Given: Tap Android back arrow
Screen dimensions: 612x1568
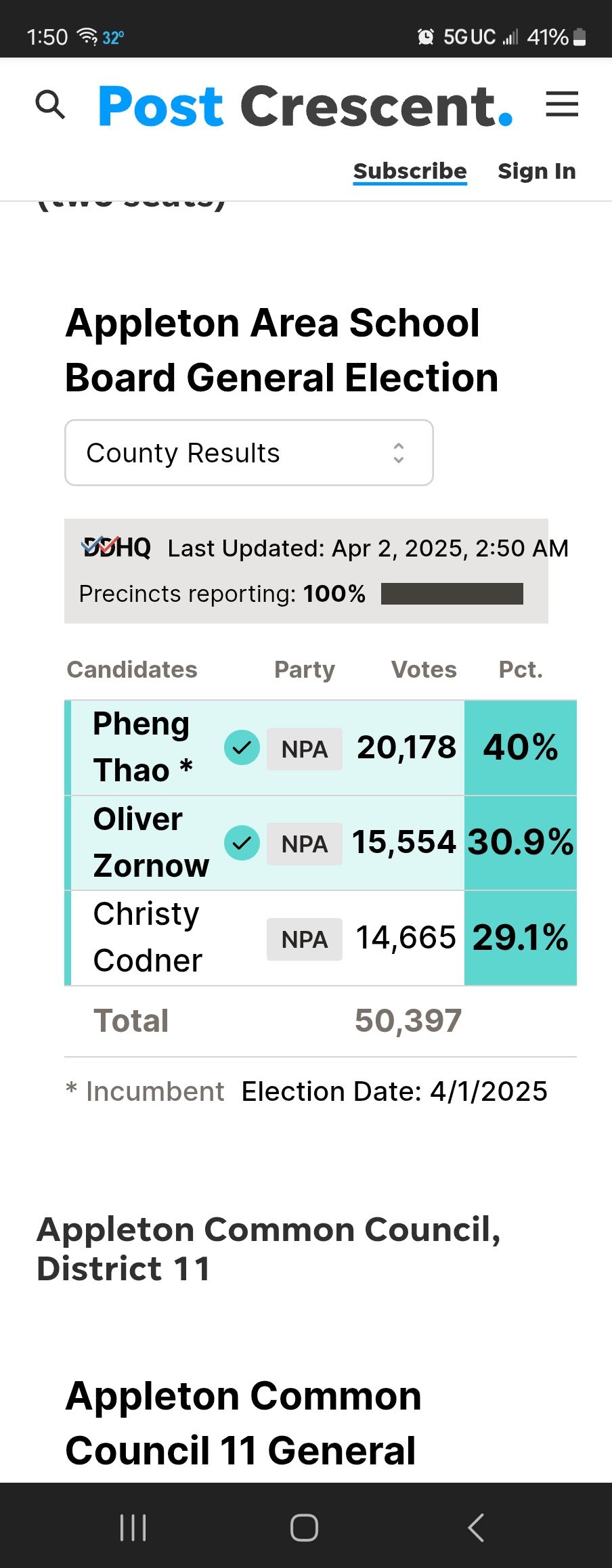Looking at the screenshot, I should coord(476,1527).
